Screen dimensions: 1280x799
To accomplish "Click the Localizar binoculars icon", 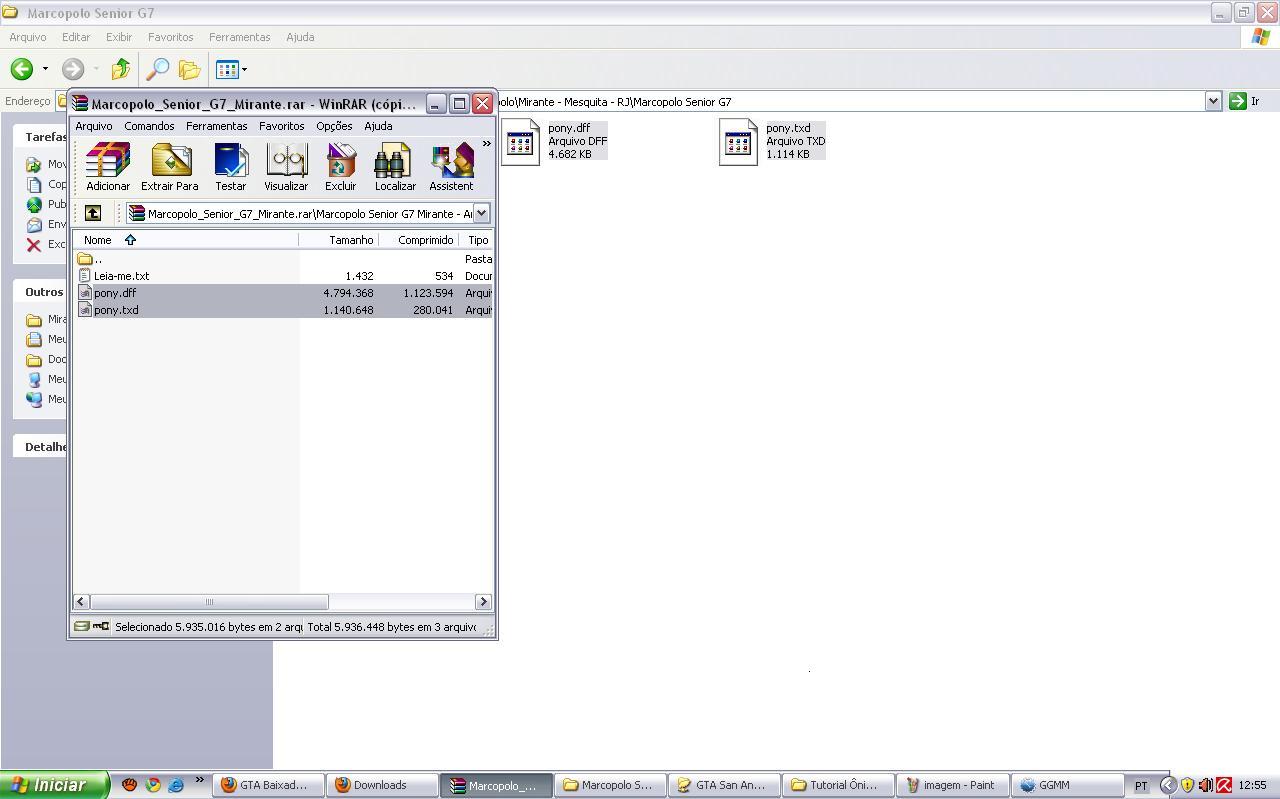I will tap(395, 167).
